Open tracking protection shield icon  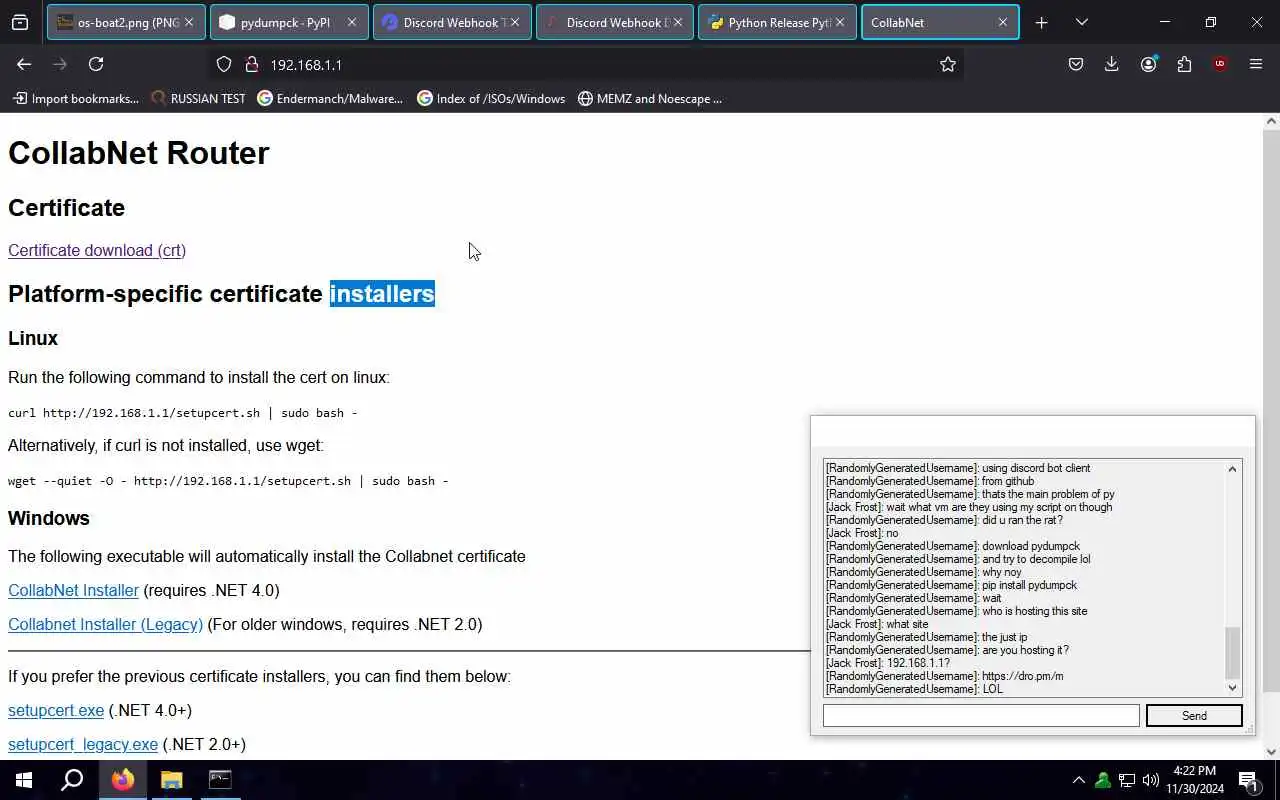click(224, 64)
